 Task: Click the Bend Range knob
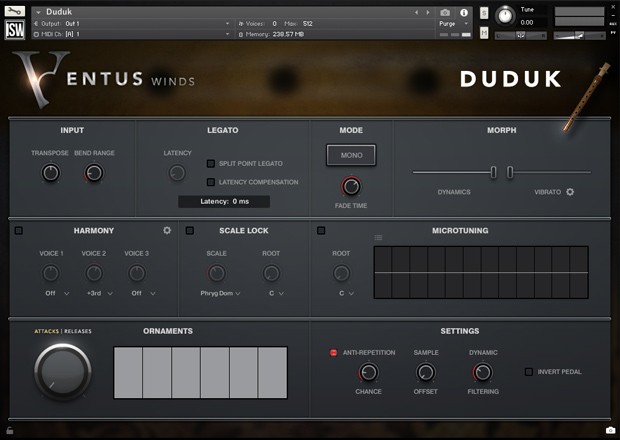(x=94, y=173)
